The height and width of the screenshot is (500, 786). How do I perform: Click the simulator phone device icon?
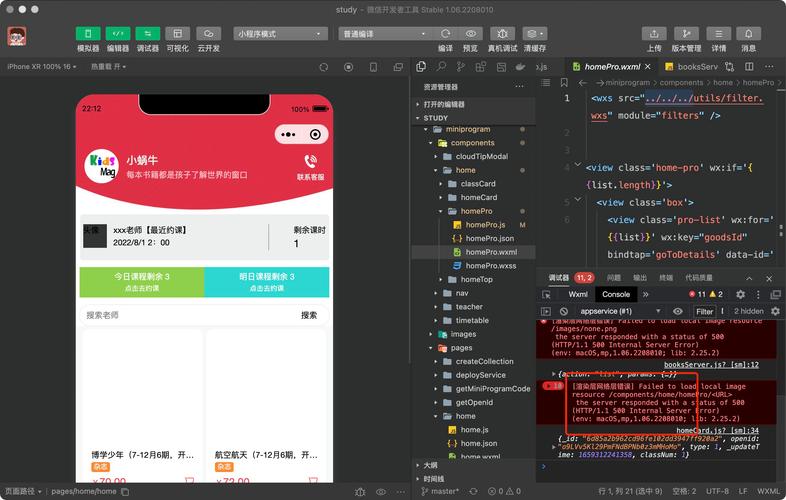pyautogui.click(x=373, y=67)
